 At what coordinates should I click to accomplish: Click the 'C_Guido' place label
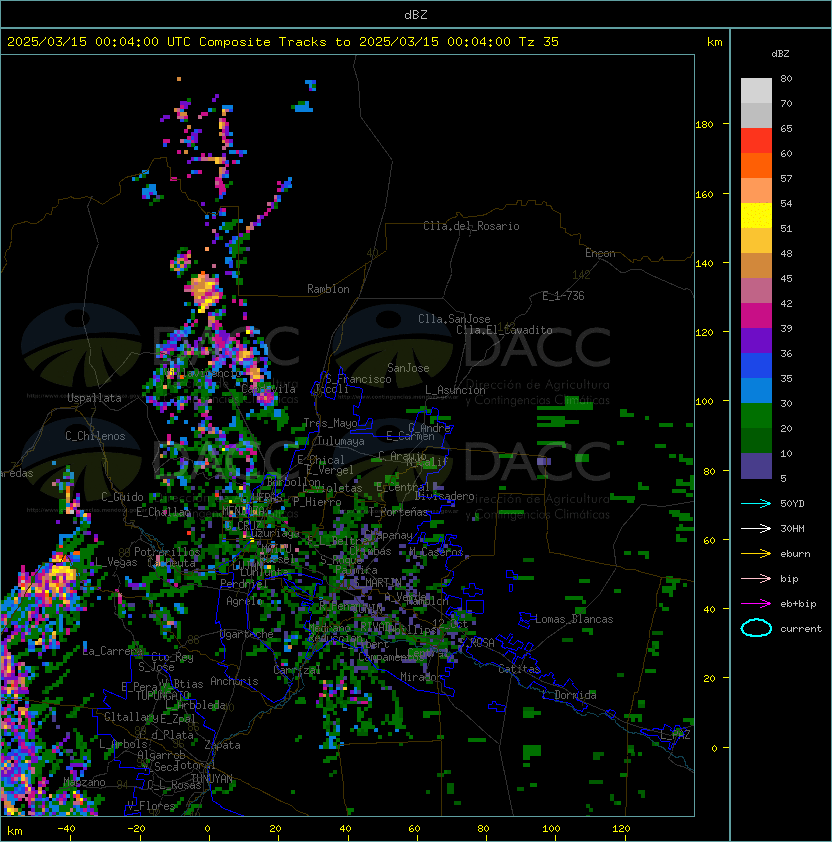click(x=122, y=497)
